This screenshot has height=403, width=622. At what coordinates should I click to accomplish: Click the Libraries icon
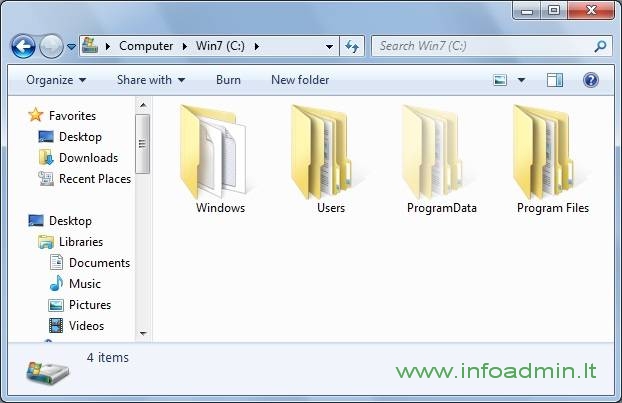pyautogui.click(x=46, y=242)
